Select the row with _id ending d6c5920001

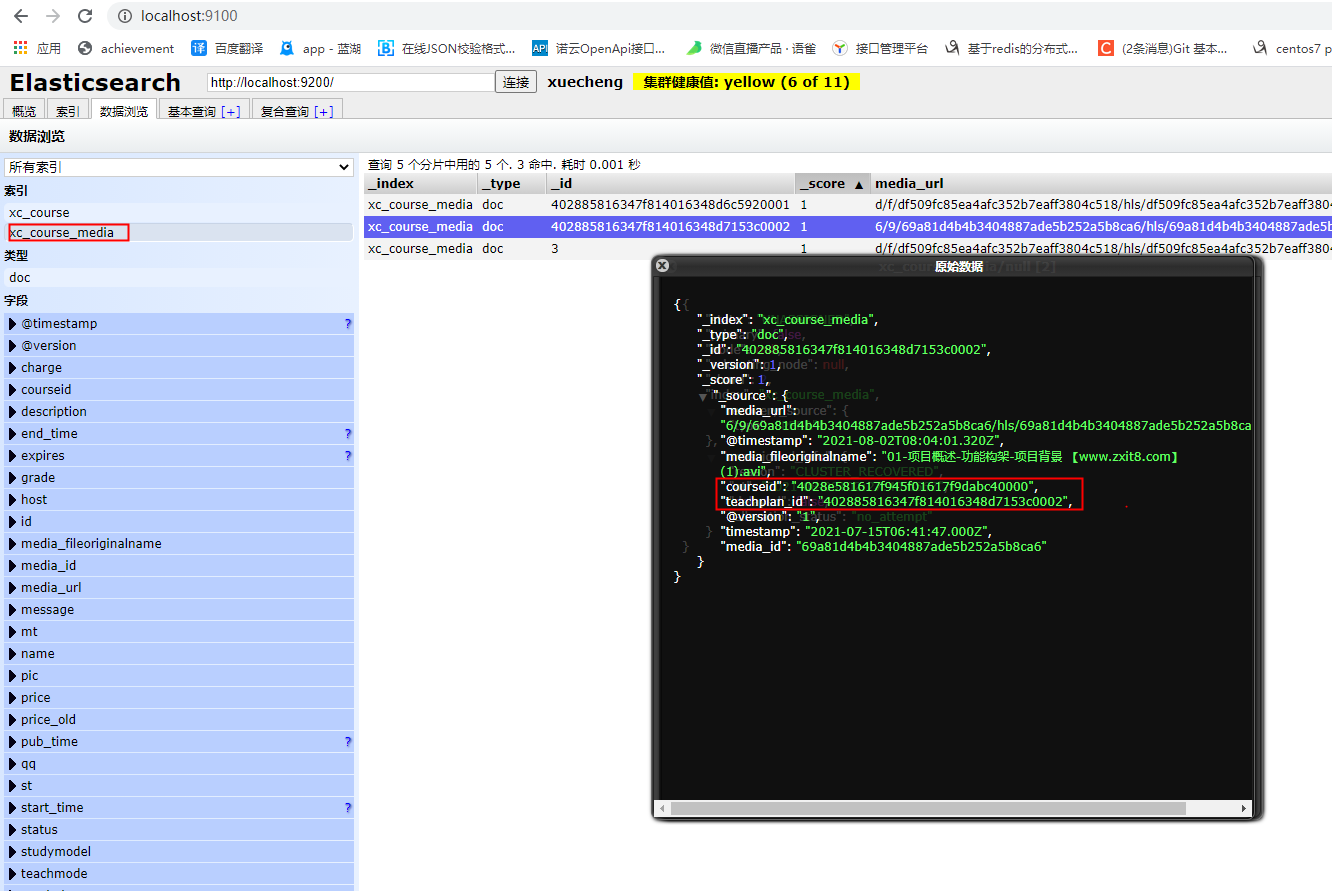click(x=848, y=205)
